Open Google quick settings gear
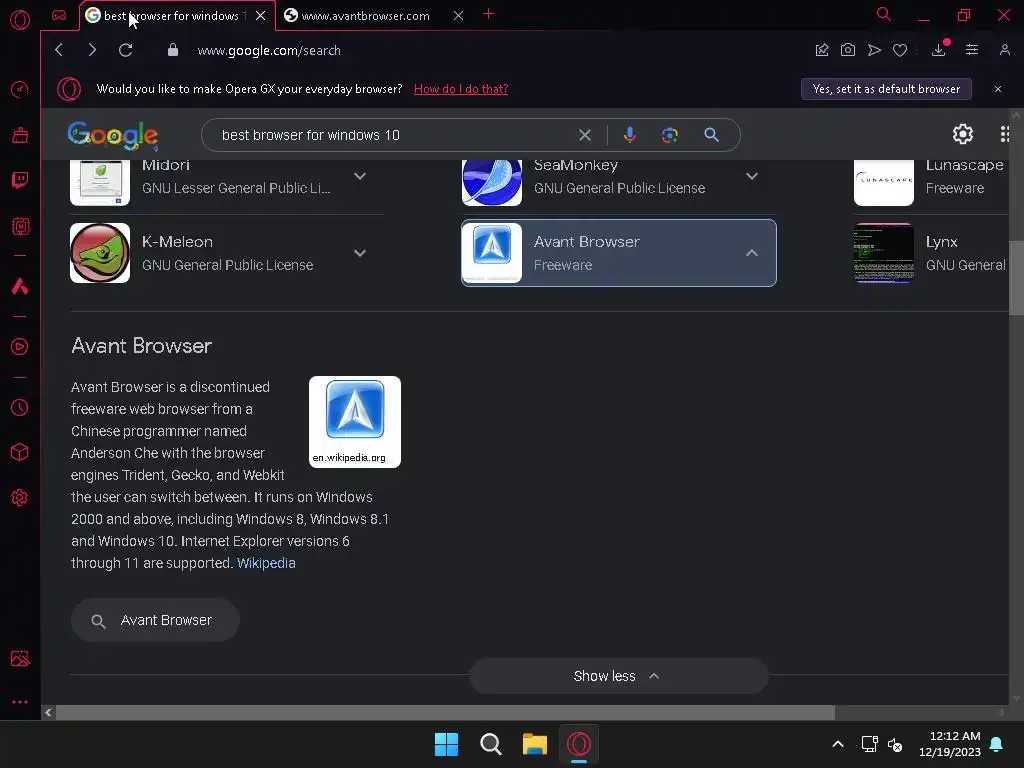The width and height of the screenshot is (1024, 768). tap(963, 135)
